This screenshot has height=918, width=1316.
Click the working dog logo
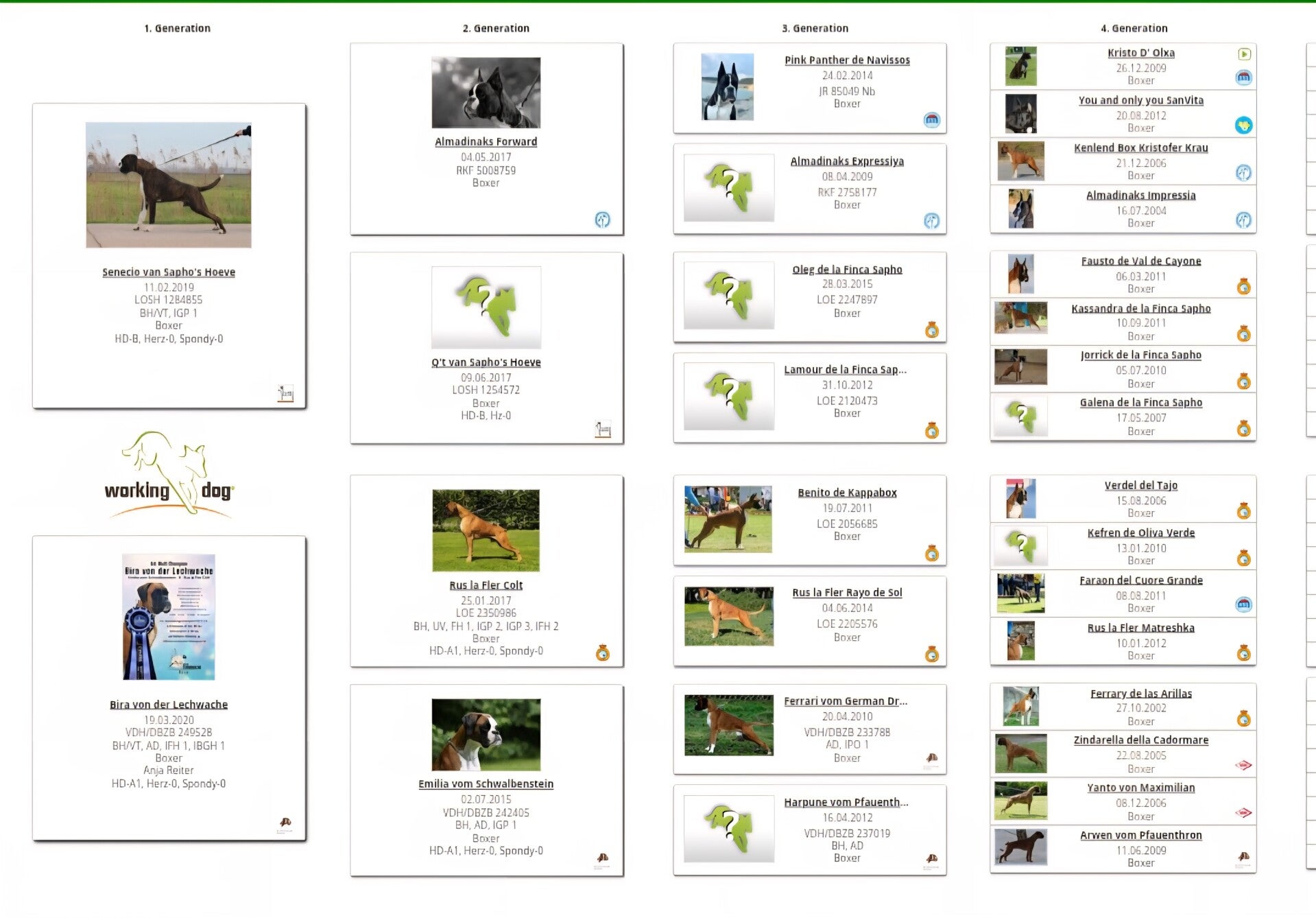click(x=169, y=474)
